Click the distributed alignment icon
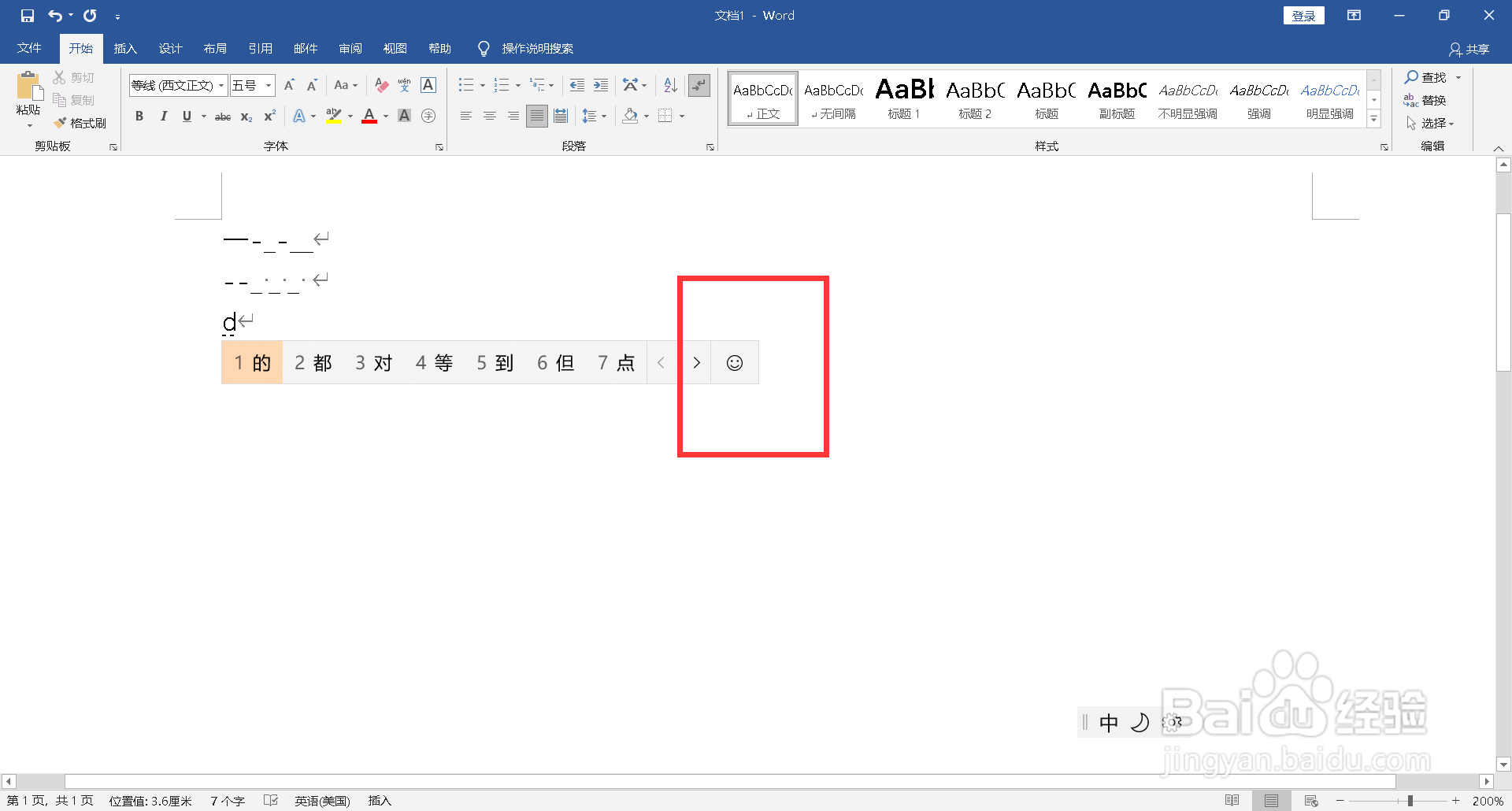Viewport: 1512px width, 811px height. [561, 117]
